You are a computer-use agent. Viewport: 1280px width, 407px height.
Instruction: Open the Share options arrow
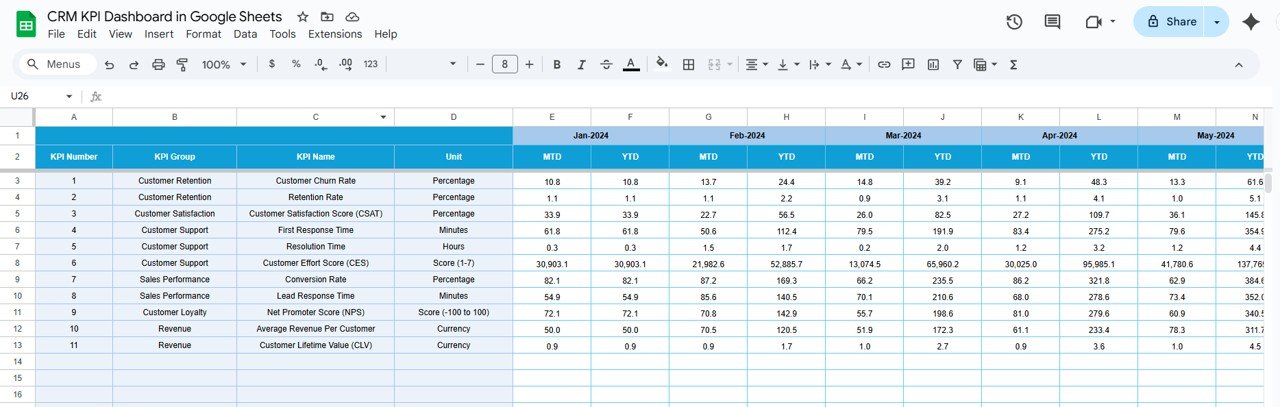click(1217, 21)
